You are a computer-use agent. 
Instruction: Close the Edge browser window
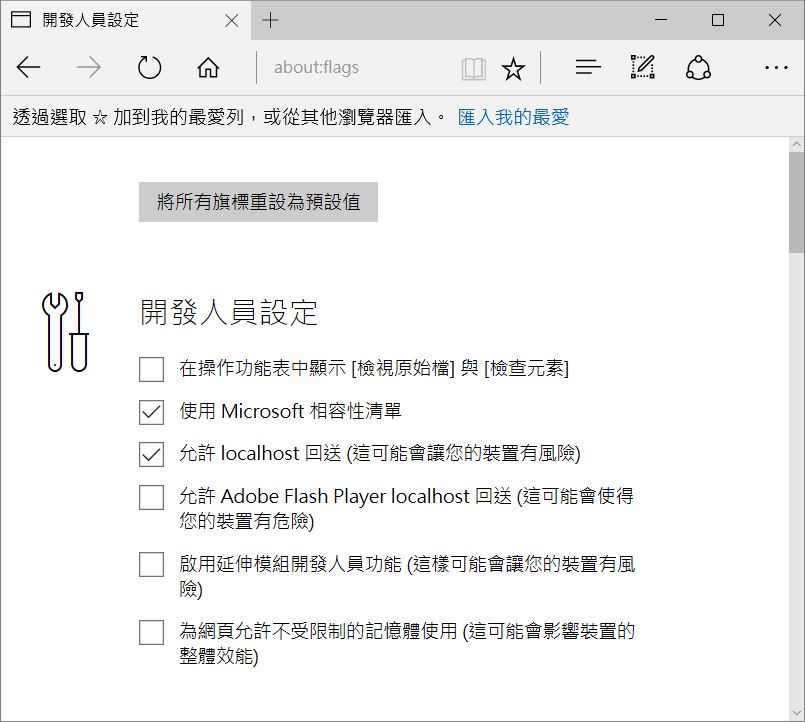coord(775,20)
